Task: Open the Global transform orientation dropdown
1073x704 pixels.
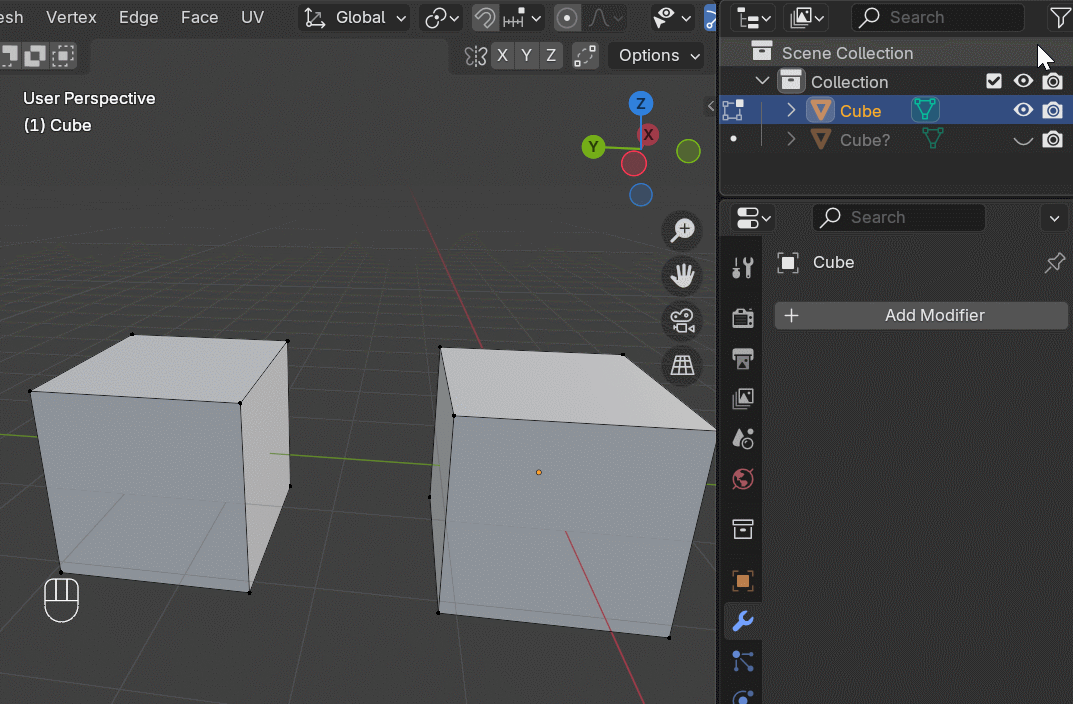Action: 357,18
